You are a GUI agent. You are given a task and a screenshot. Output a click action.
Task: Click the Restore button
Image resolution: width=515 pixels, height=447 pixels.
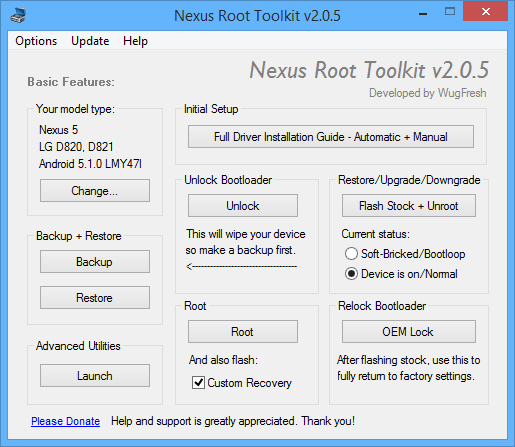pyautogui.click(x=95, y=297)
